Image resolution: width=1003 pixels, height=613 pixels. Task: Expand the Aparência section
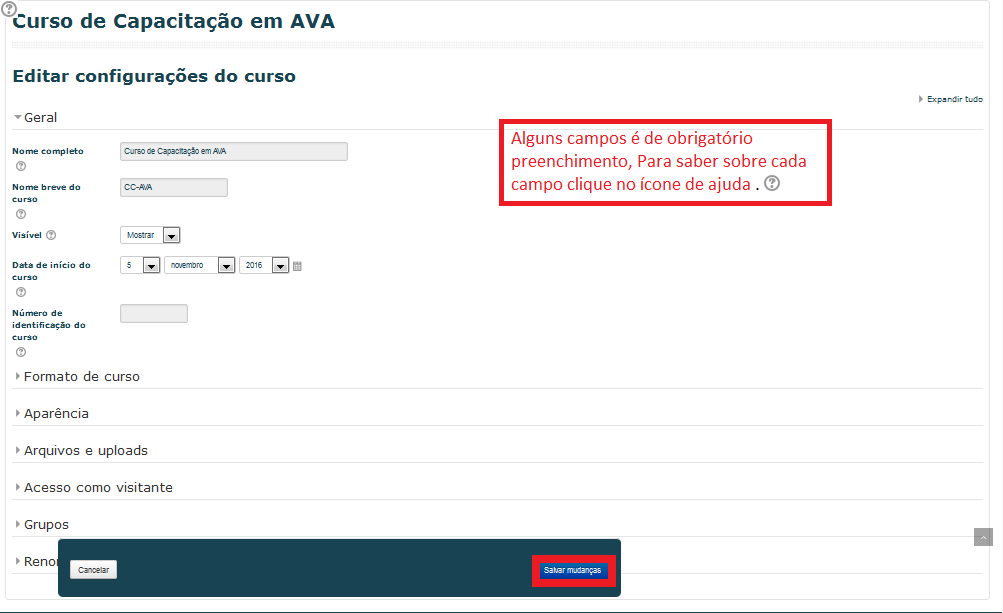pyautogui.click(x=56, y=414)
